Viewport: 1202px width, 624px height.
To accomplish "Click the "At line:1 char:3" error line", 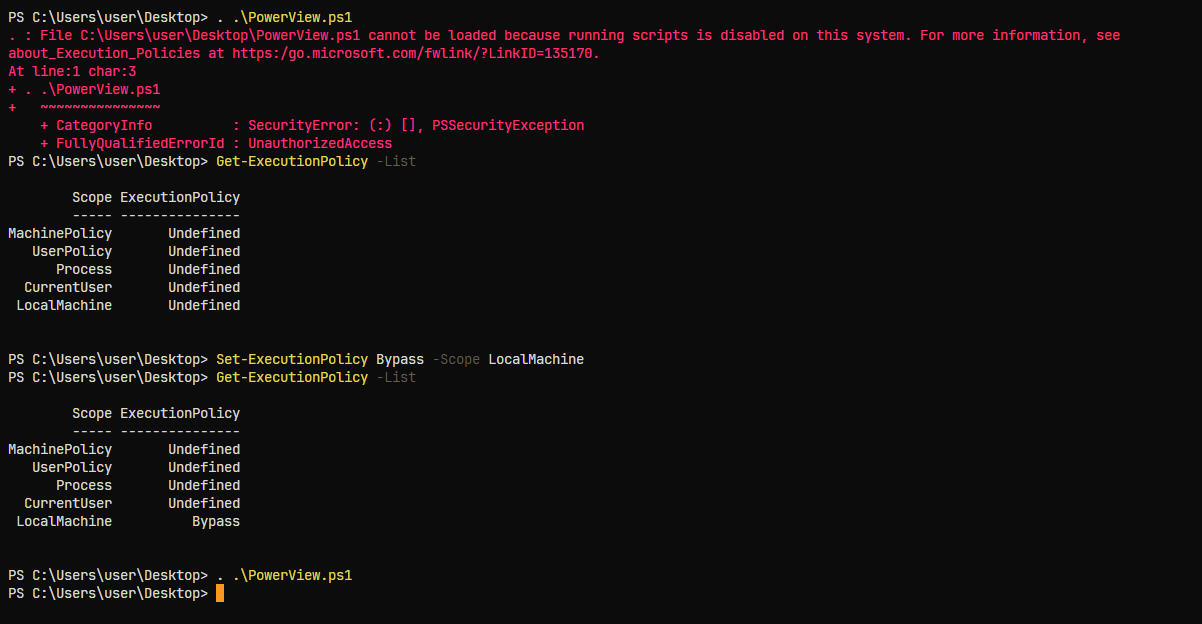I will (72, 71).
